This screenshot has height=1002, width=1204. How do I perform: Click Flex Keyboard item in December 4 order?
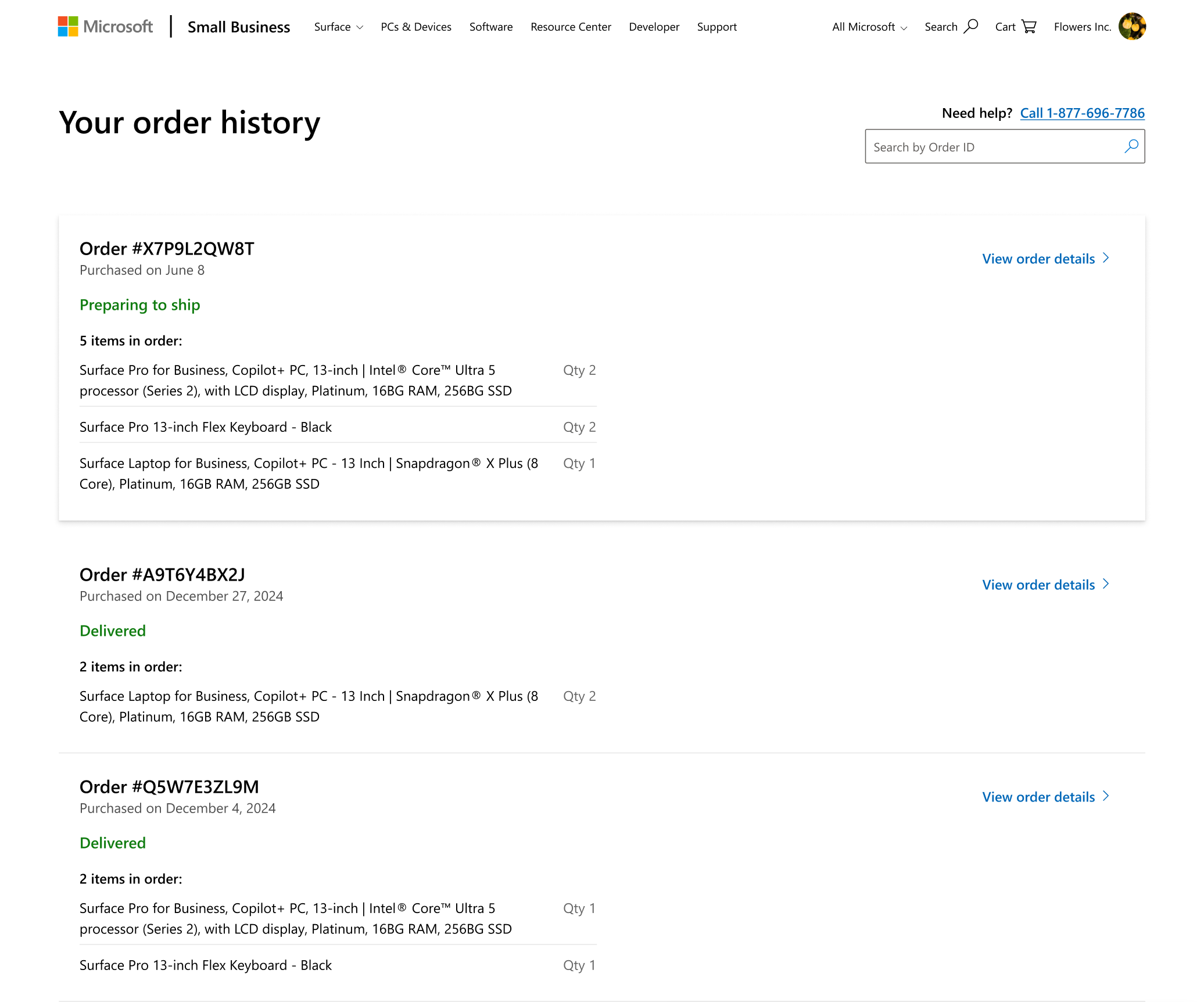(206, 965)
